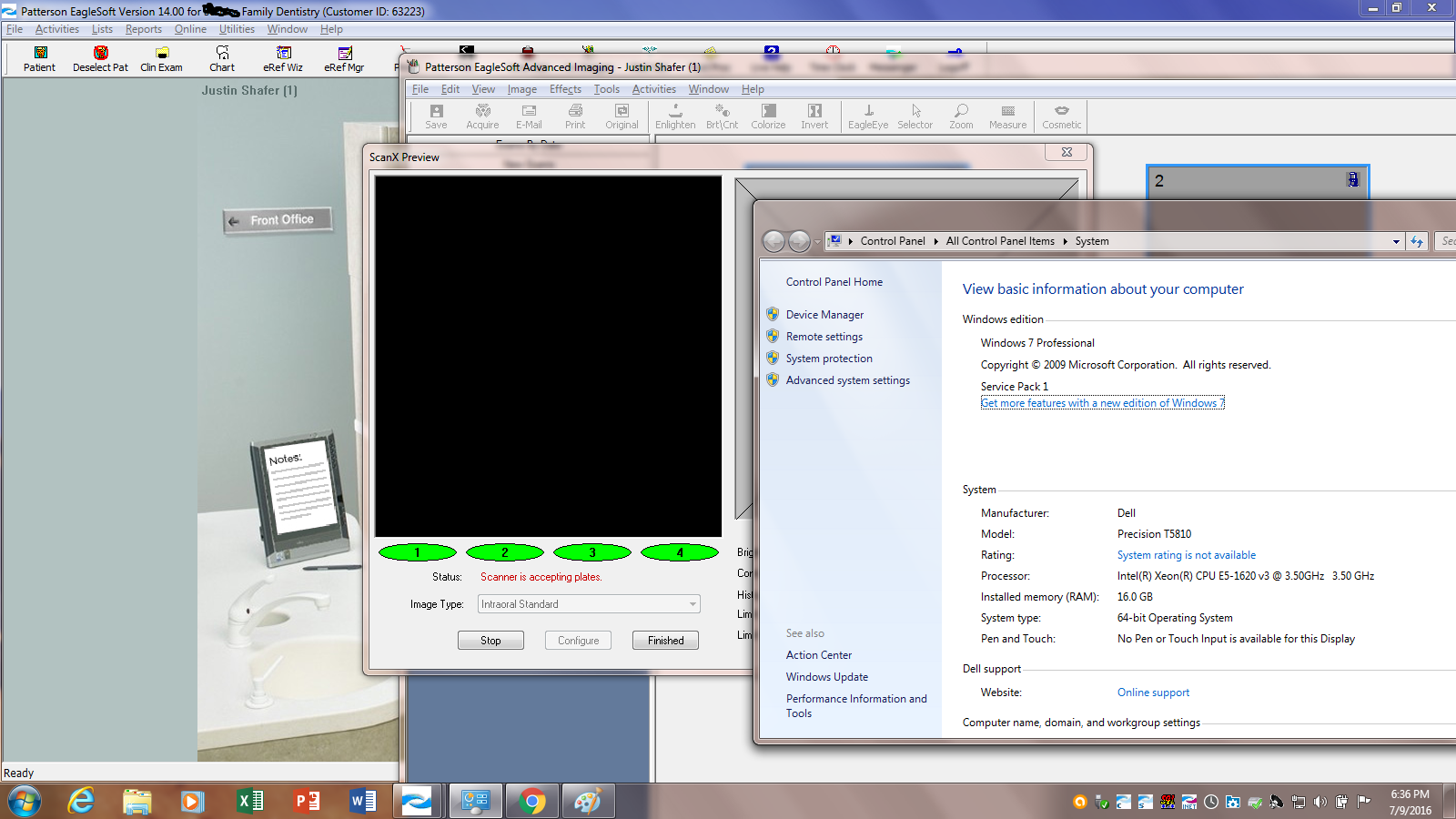This screenshot has width=1456, height=819.
Task: Click the Original icon in imaging toolbar
Action: tap(622, 116)
